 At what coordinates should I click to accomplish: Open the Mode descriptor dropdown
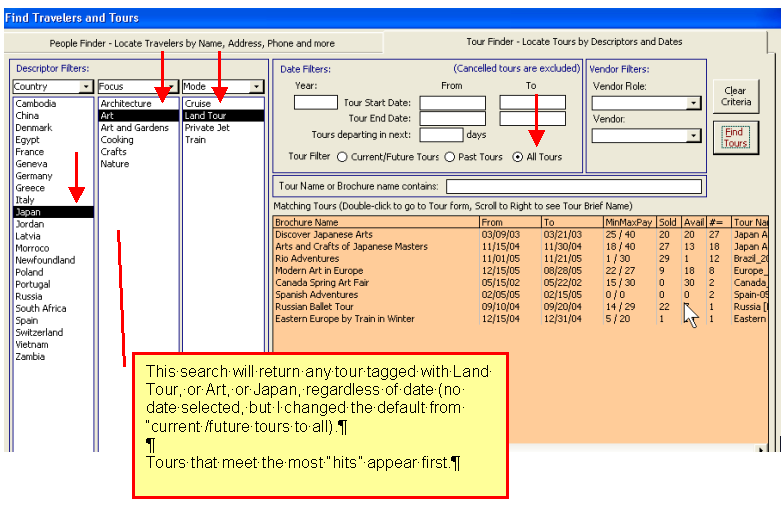(x=257, y=87)
